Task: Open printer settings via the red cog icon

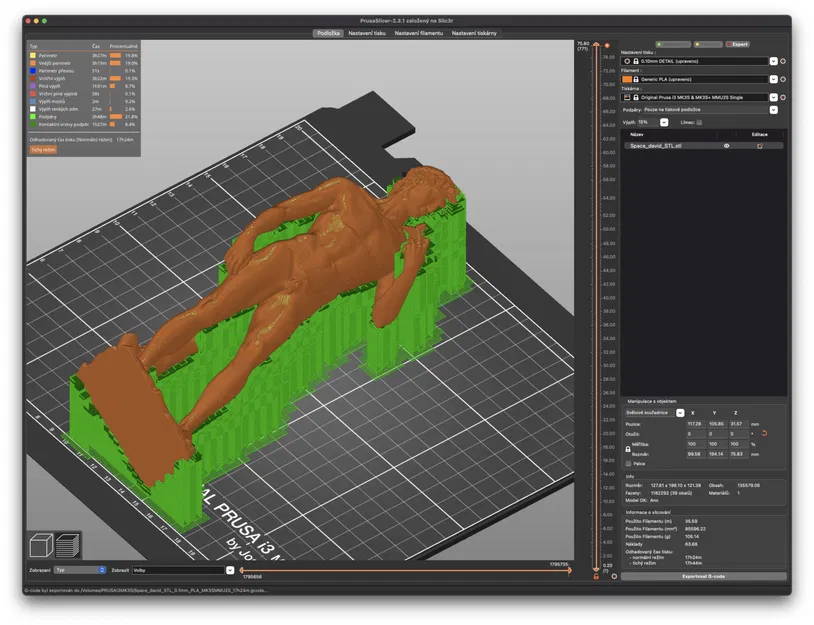Action: click(x=783, y=98)
